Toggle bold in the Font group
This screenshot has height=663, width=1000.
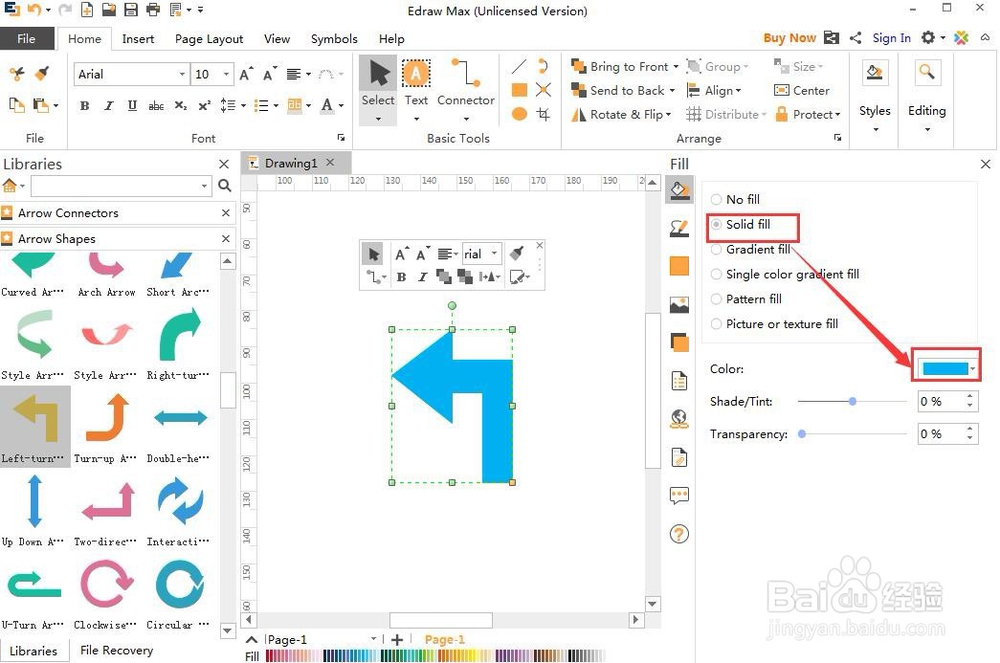(x=84, y=106)
